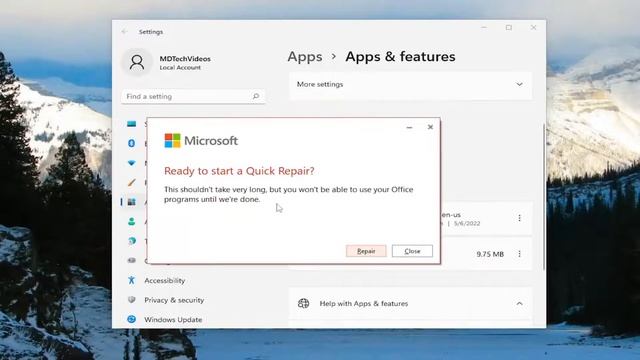Click the search magnifier in Find a setting

point(256,96)
